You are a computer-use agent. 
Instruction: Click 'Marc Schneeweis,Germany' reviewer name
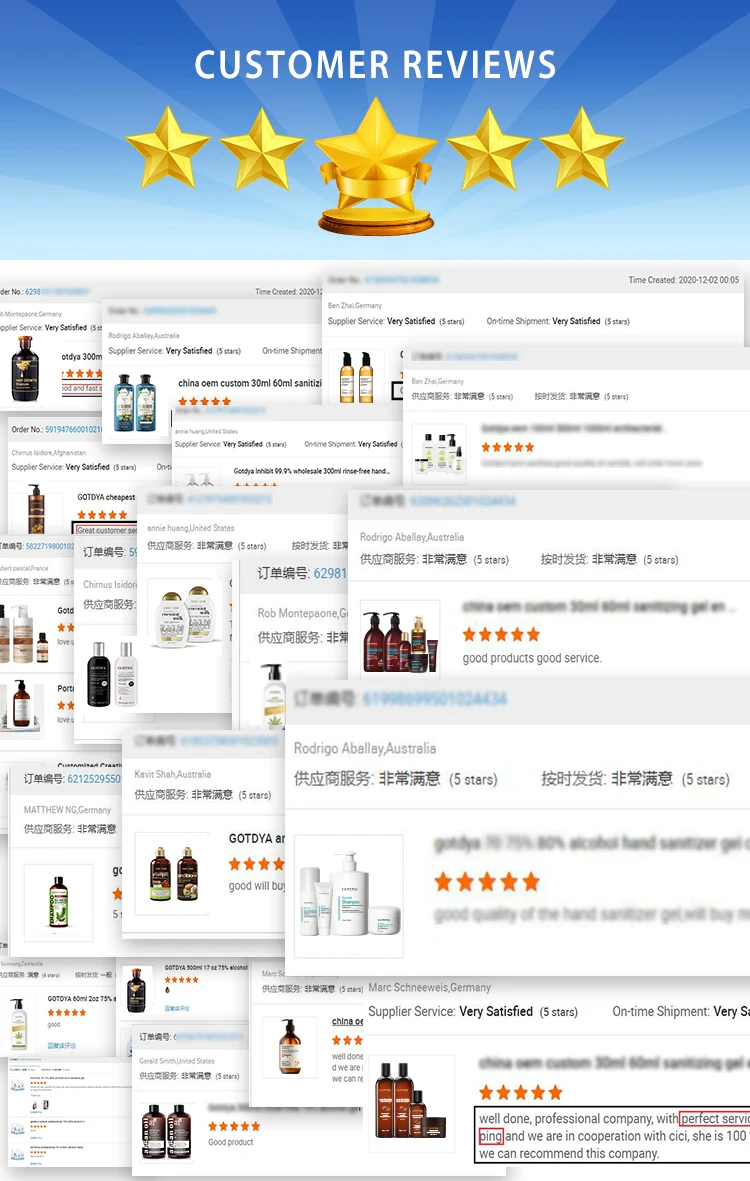pos(429,987)
